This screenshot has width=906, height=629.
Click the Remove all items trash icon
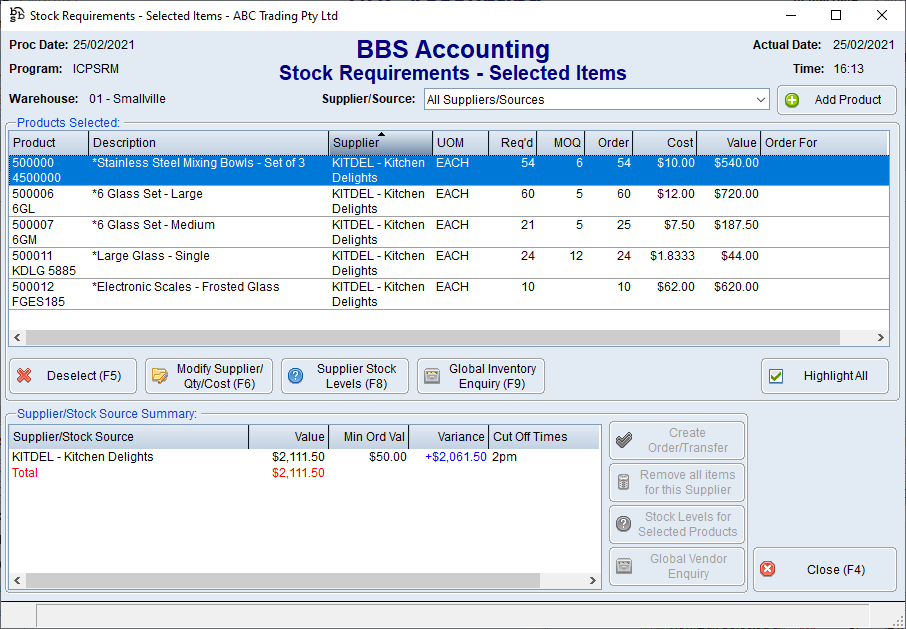(624, 482)
